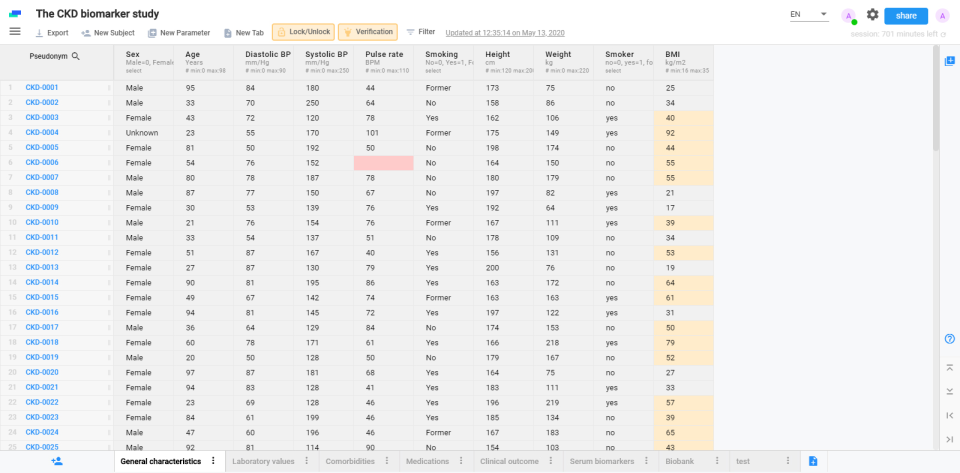Click the add new tab icon after test
This screenshot has width=960, height=473.
click(x=813, y=461)
